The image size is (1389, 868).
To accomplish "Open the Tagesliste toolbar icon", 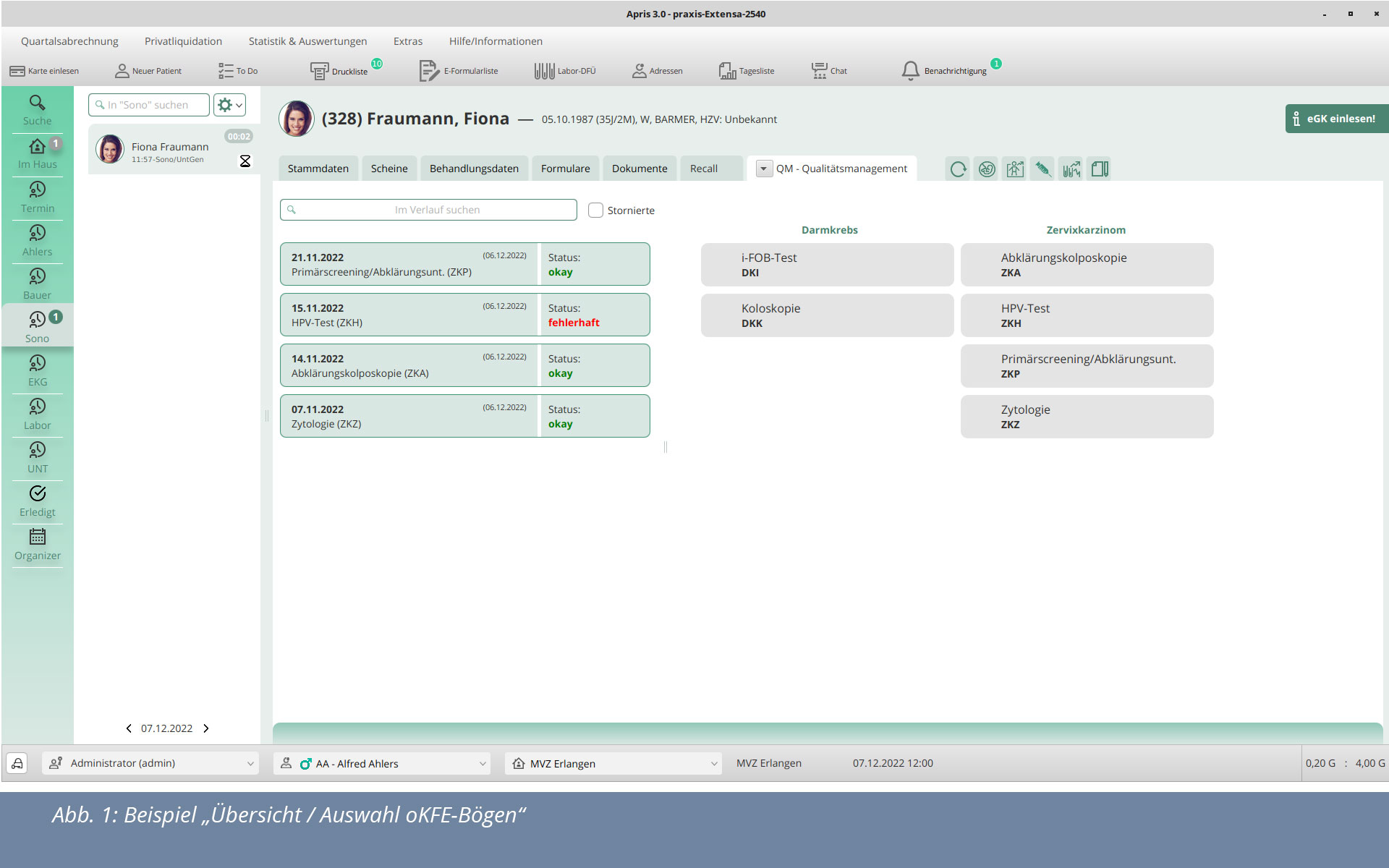I will point(727,71).
